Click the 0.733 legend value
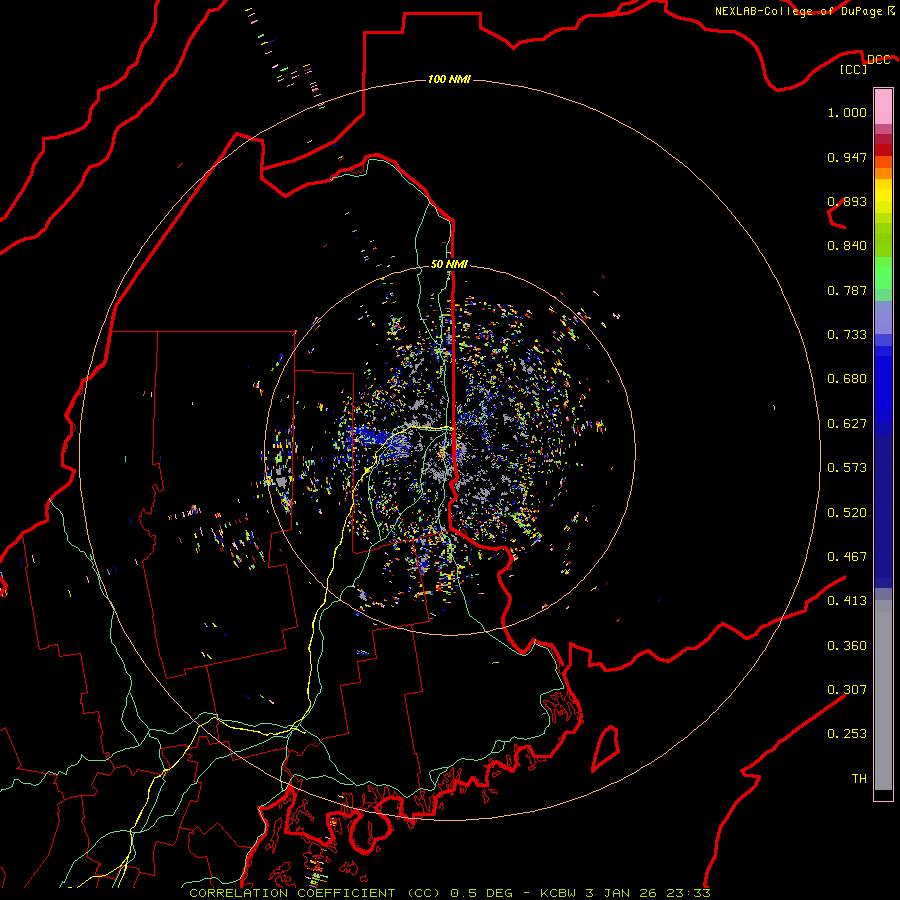Screen dimensions: 900x900 pos(847,335)
